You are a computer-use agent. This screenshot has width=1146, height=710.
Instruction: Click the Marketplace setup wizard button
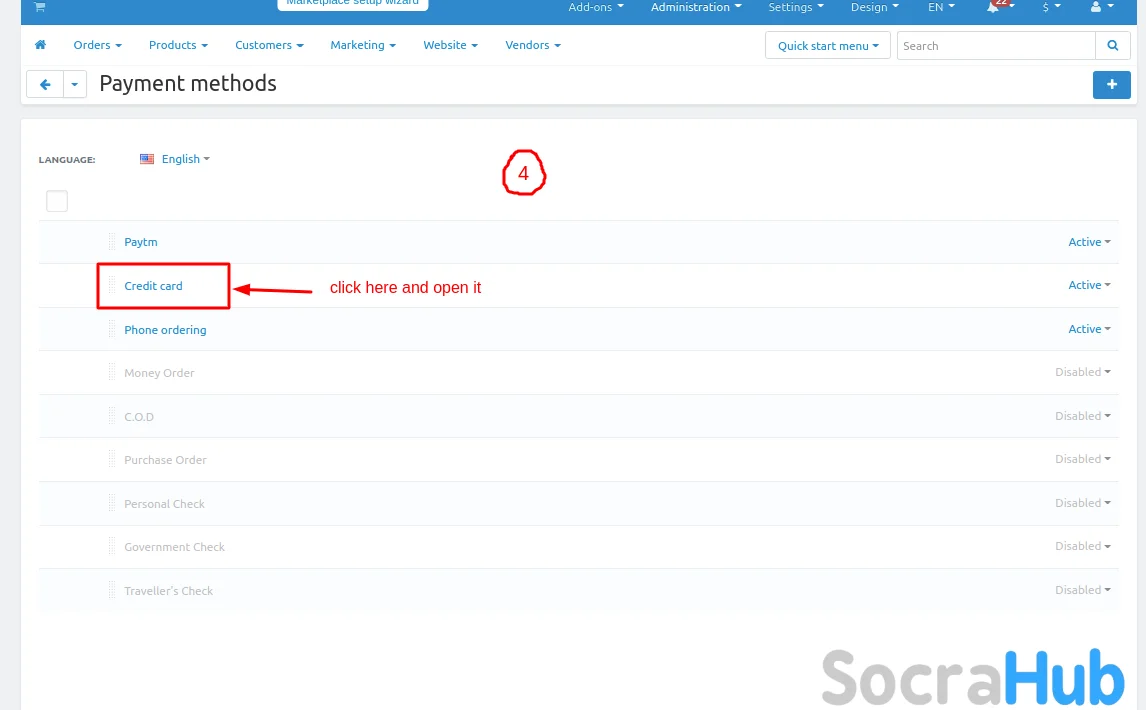(x=352, y=4)
